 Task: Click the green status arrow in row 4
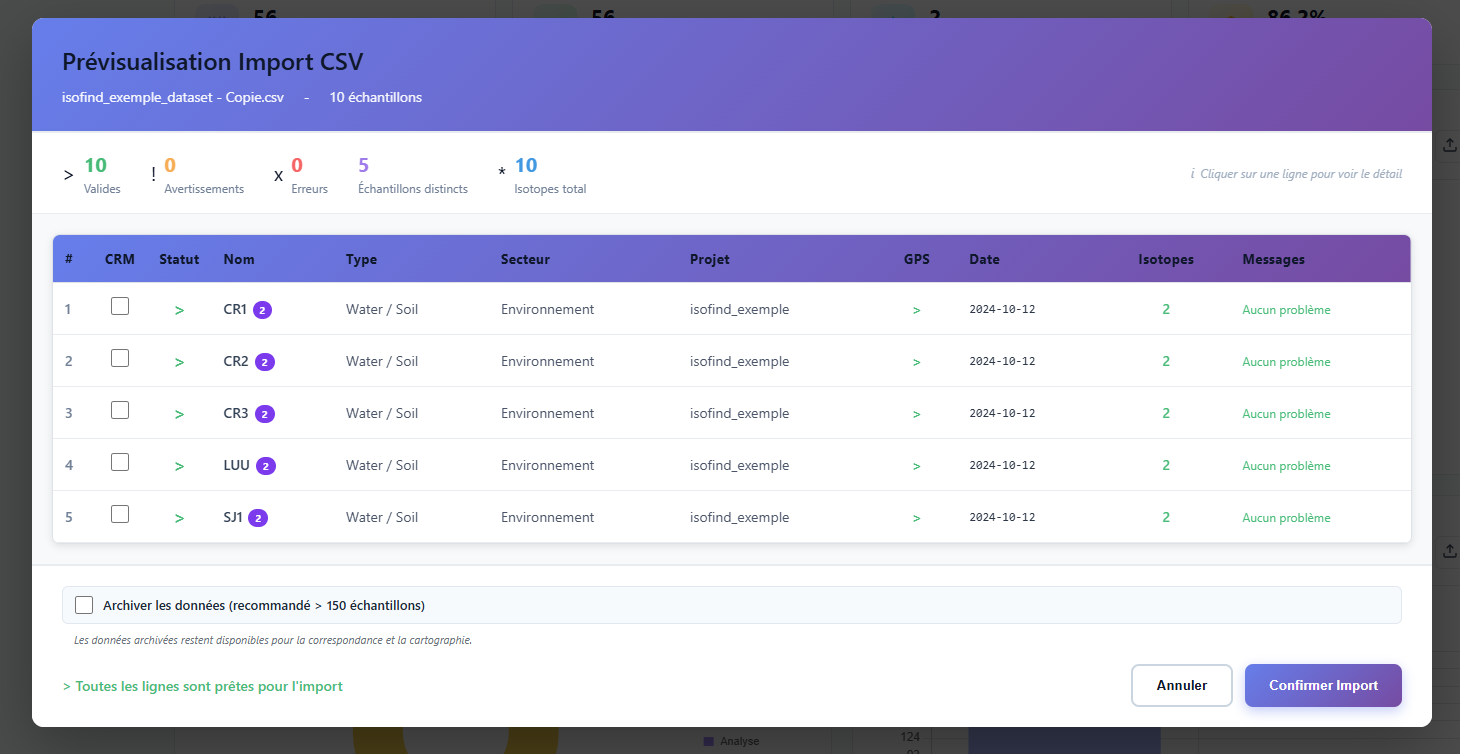point(179,466)
